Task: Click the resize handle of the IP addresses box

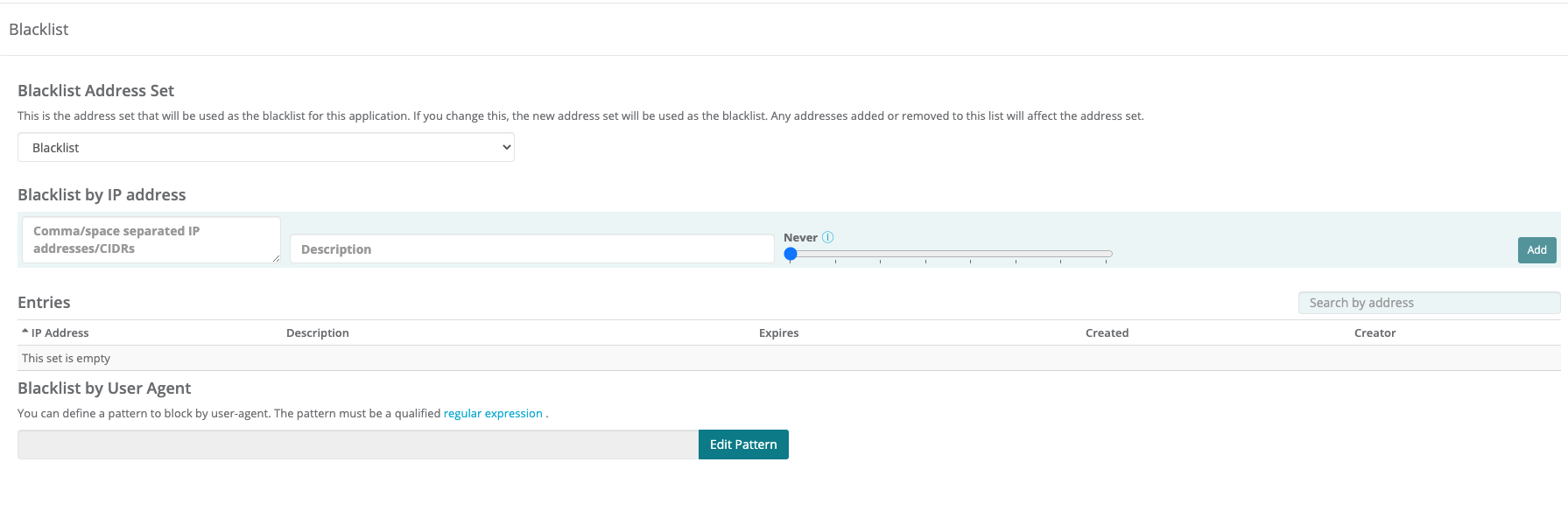Action: click(276, 258)
